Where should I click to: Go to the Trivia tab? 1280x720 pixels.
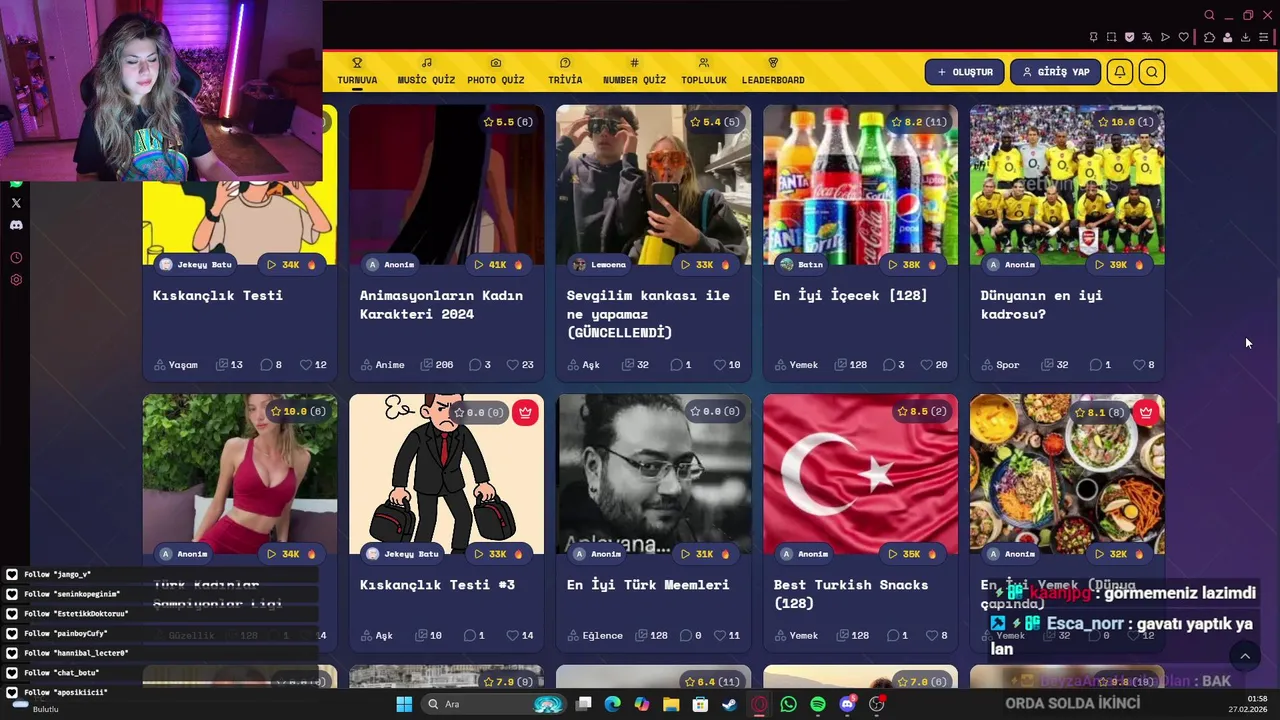[565, 71]
